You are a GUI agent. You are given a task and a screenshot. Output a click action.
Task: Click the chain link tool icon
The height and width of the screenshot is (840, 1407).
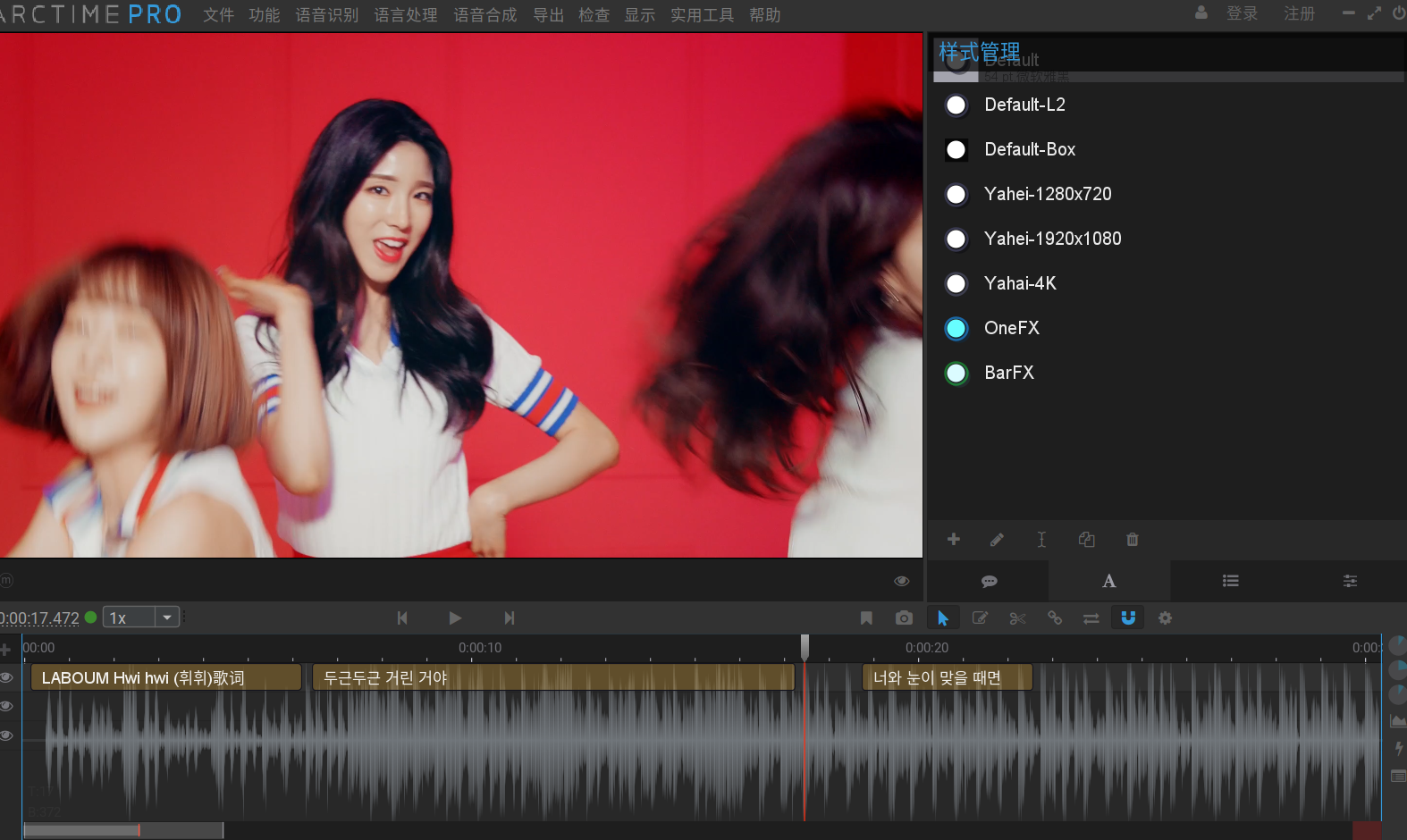pyautogui.click(x=1055, y=618)
